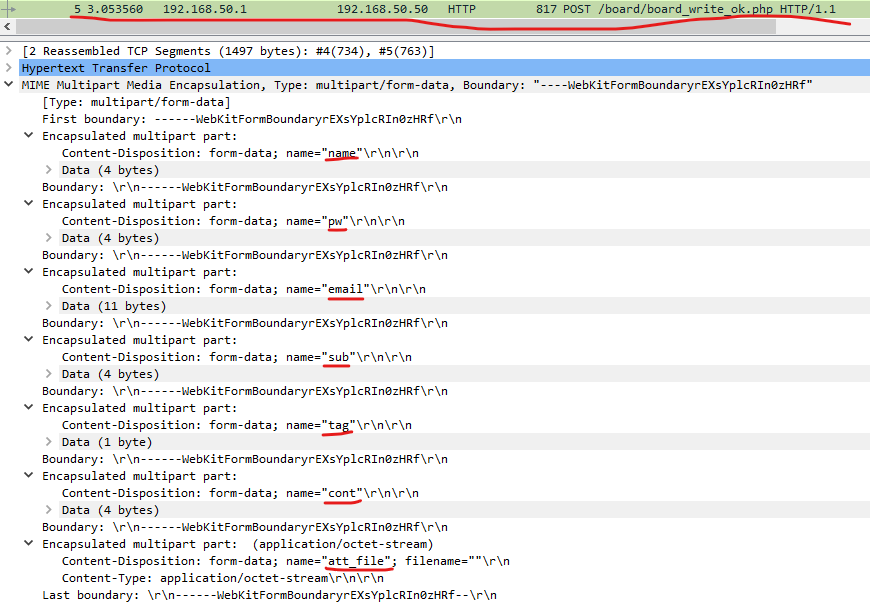Image resolution: width=870 pixels, height=605 pixels.
Task: Click the 3.053560 time cell
Action: pos(115,9)
